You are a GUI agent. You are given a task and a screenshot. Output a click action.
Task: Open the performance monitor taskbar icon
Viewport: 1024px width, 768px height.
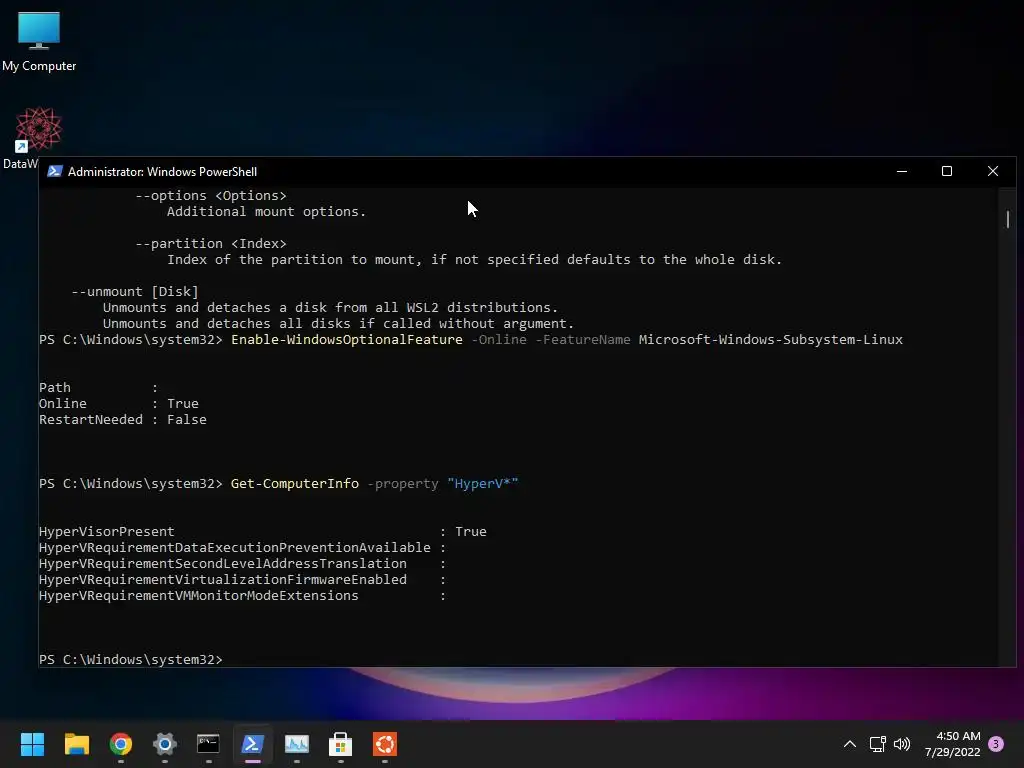(296, 744)
